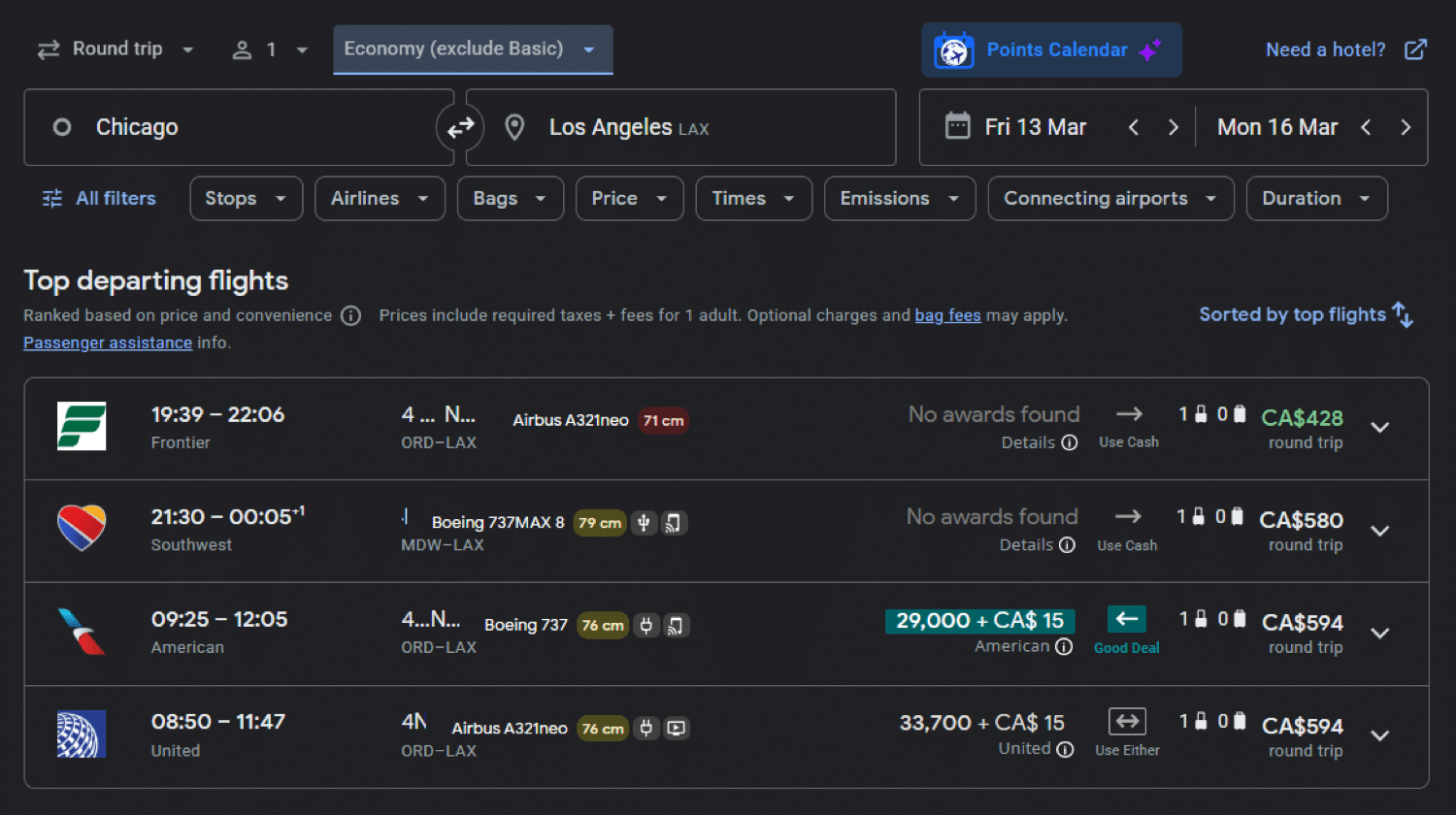1456x815 pixels.
Task: Advance departure date Fri 13 Mar forward
Action: coord(1173,127)
